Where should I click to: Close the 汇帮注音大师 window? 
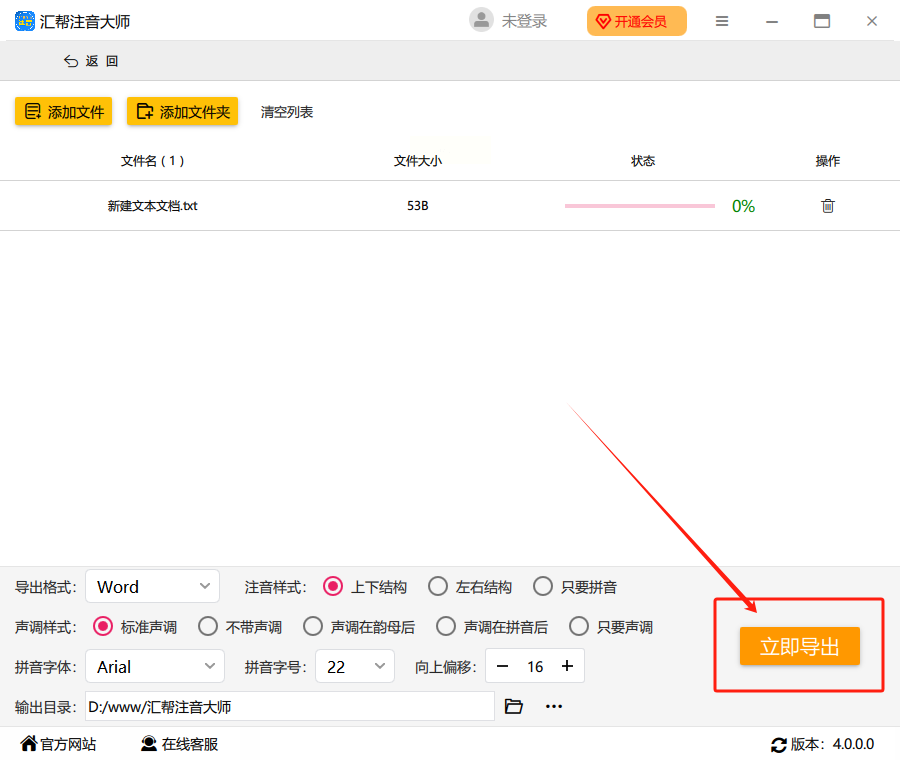[x=872, y=21]
